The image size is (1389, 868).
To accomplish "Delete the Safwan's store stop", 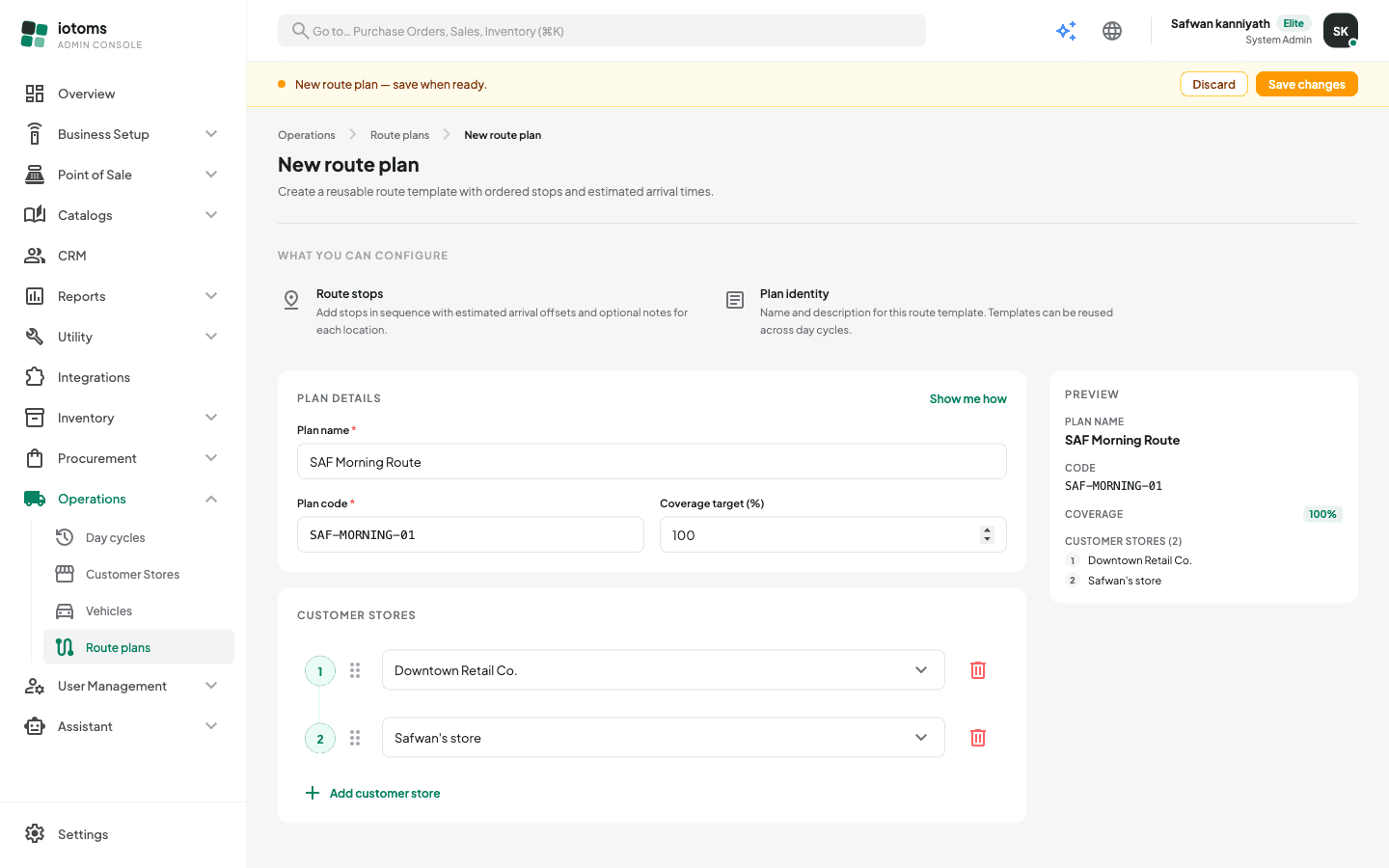I will pos(978,738).
